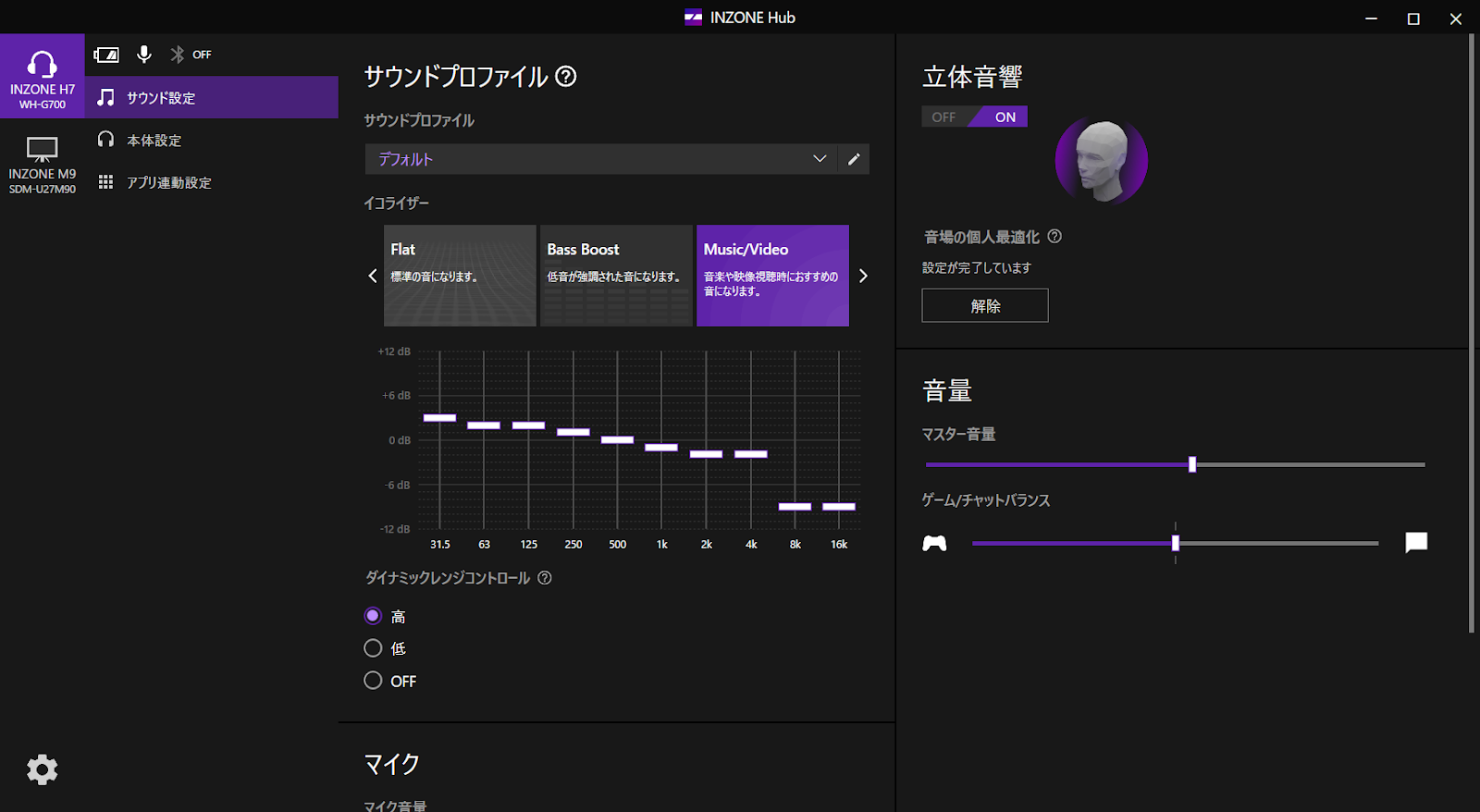1480x812 pixels.
Task: Select OFF dynamic range control
Action: (x=373, y=681)
